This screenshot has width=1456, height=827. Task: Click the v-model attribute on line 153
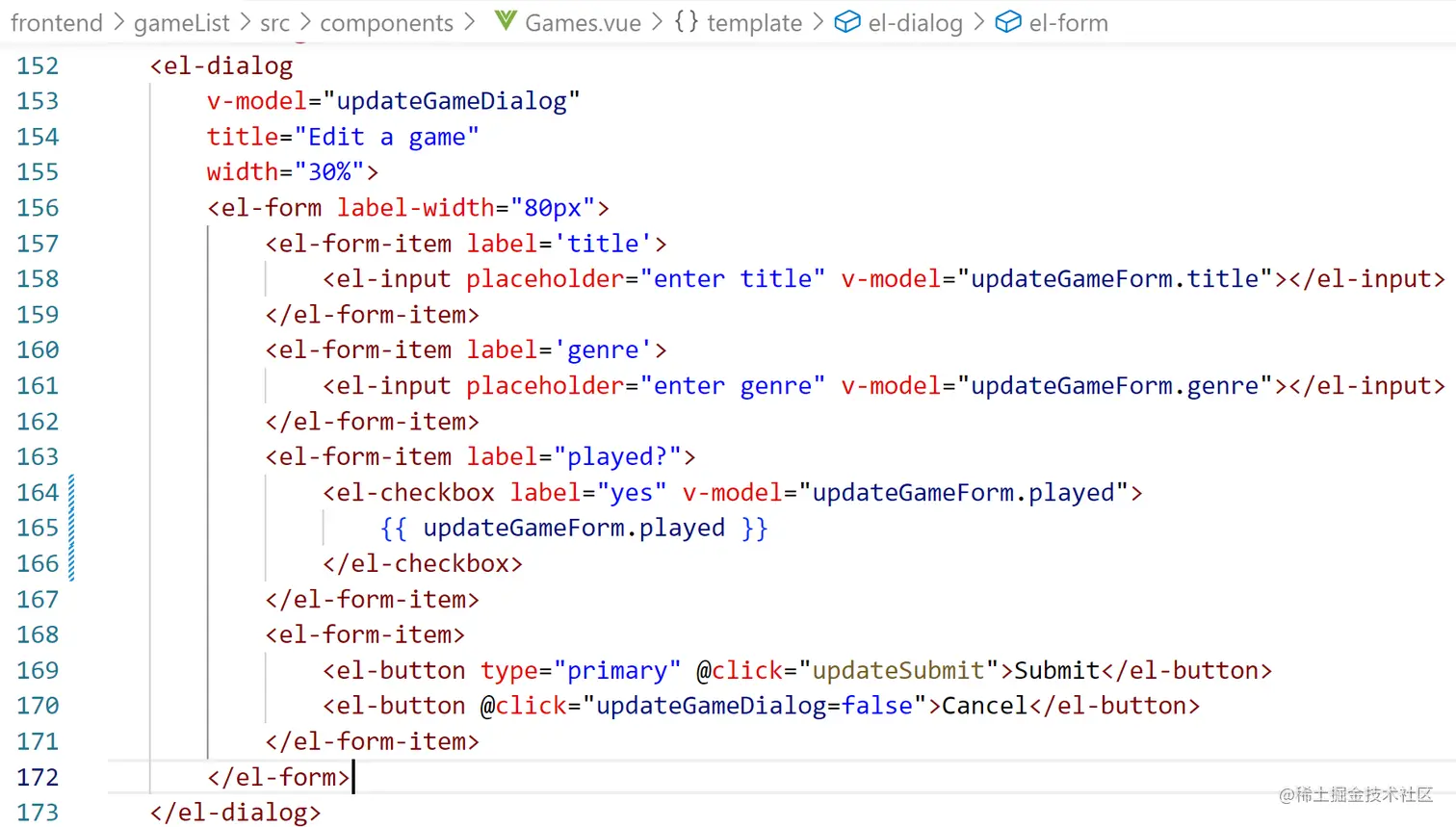(x=256, y=101)
